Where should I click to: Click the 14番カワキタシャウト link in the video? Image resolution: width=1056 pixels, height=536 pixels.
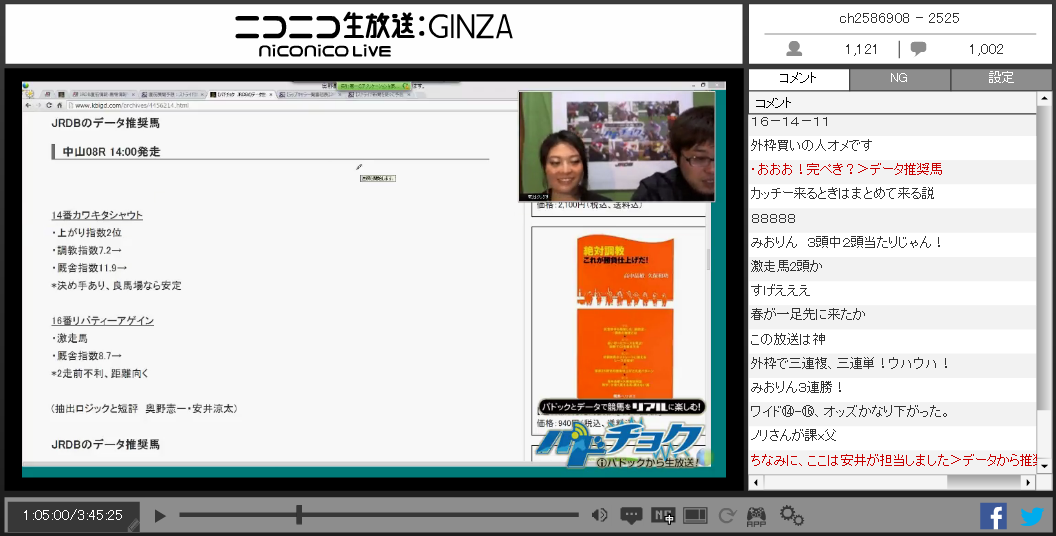(x=97, y=215)
